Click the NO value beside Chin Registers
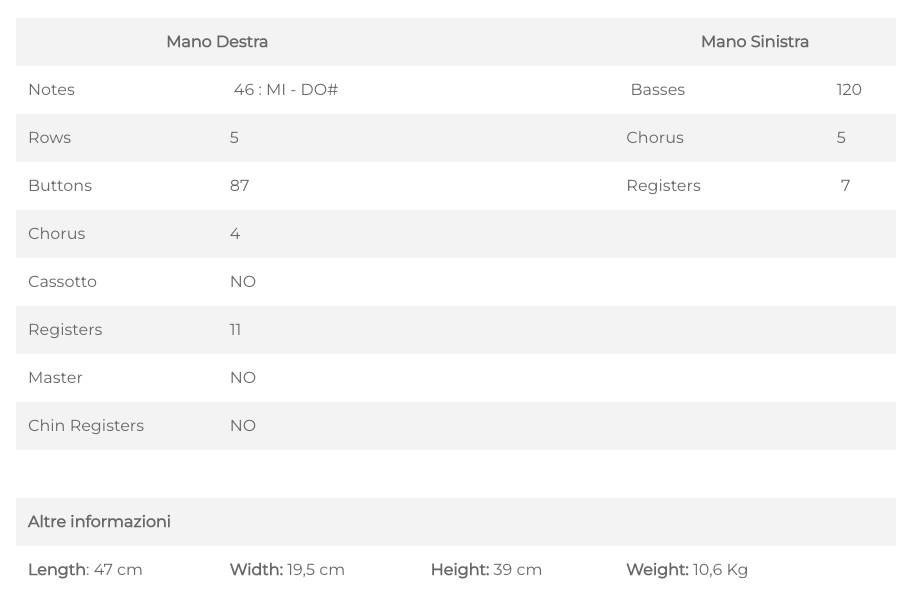Viewport: 921px width, 613px height. 243,426
